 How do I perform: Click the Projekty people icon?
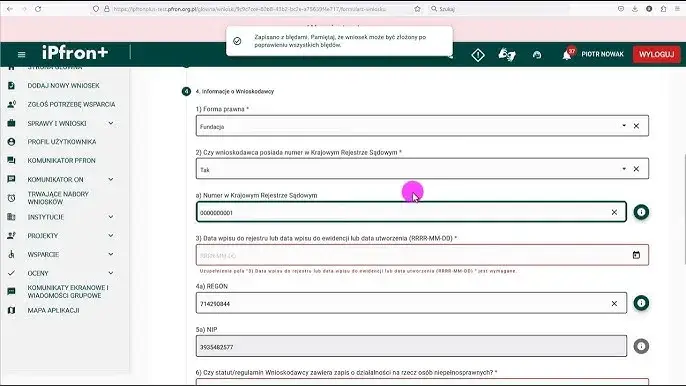tap(11, 236)
